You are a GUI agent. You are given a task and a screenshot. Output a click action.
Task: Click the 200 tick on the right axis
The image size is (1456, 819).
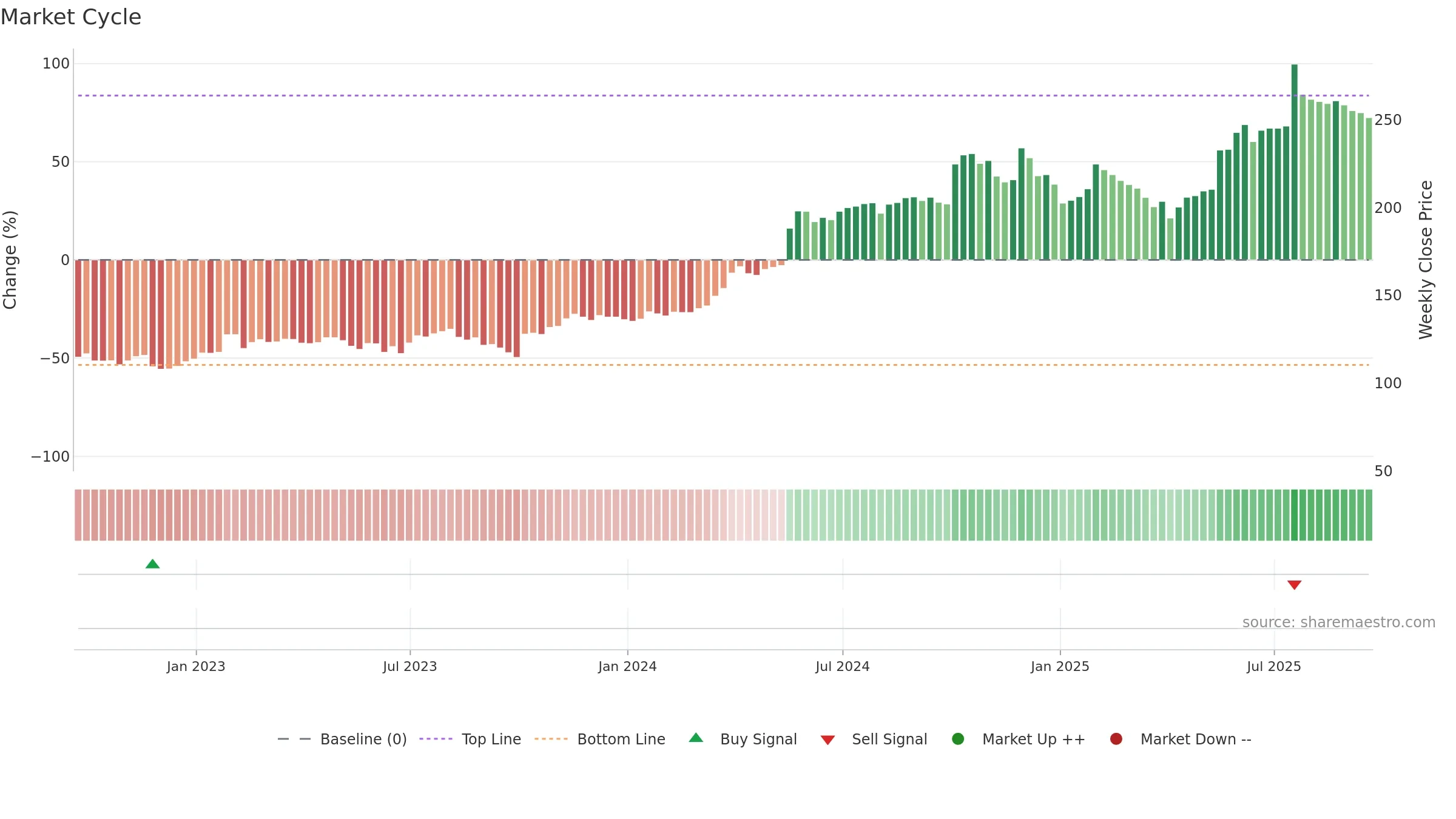pos(1388,208)
